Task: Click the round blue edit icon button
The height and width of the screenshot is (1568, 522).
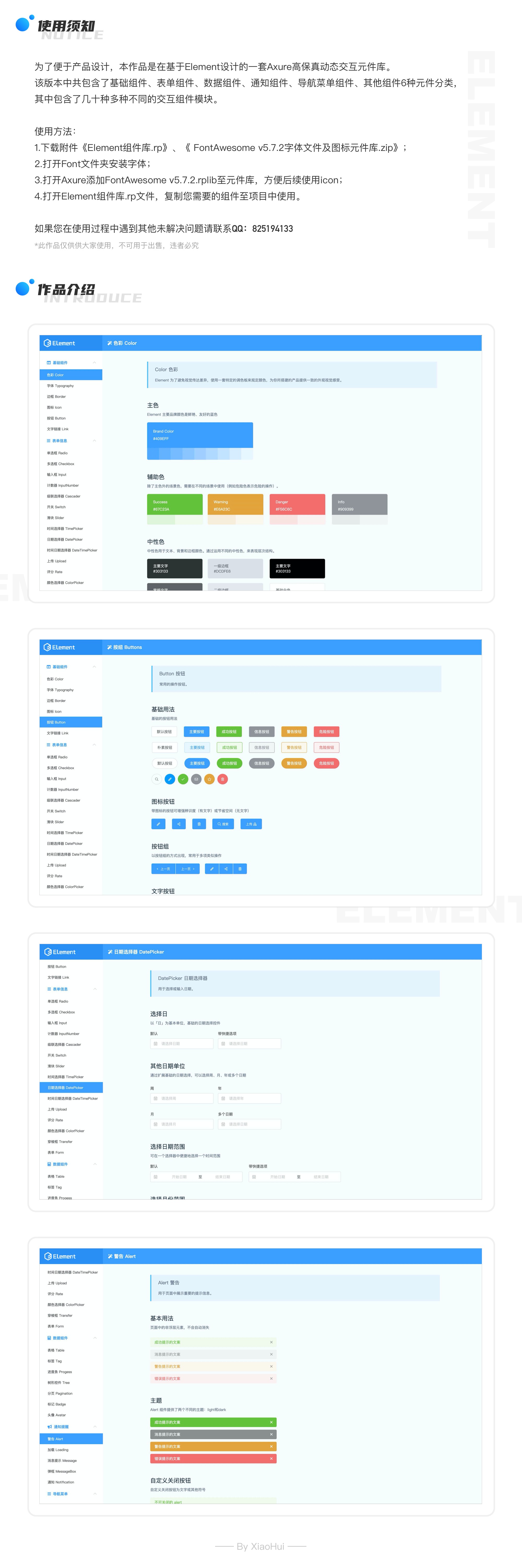Action: [x=170, y=779]
